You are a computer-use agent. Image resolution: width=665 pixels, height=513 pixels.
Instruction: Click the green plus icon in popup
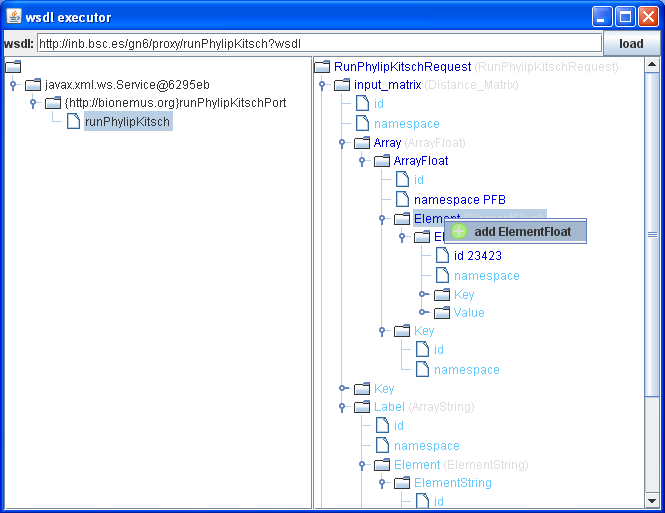tap(459, 231)
